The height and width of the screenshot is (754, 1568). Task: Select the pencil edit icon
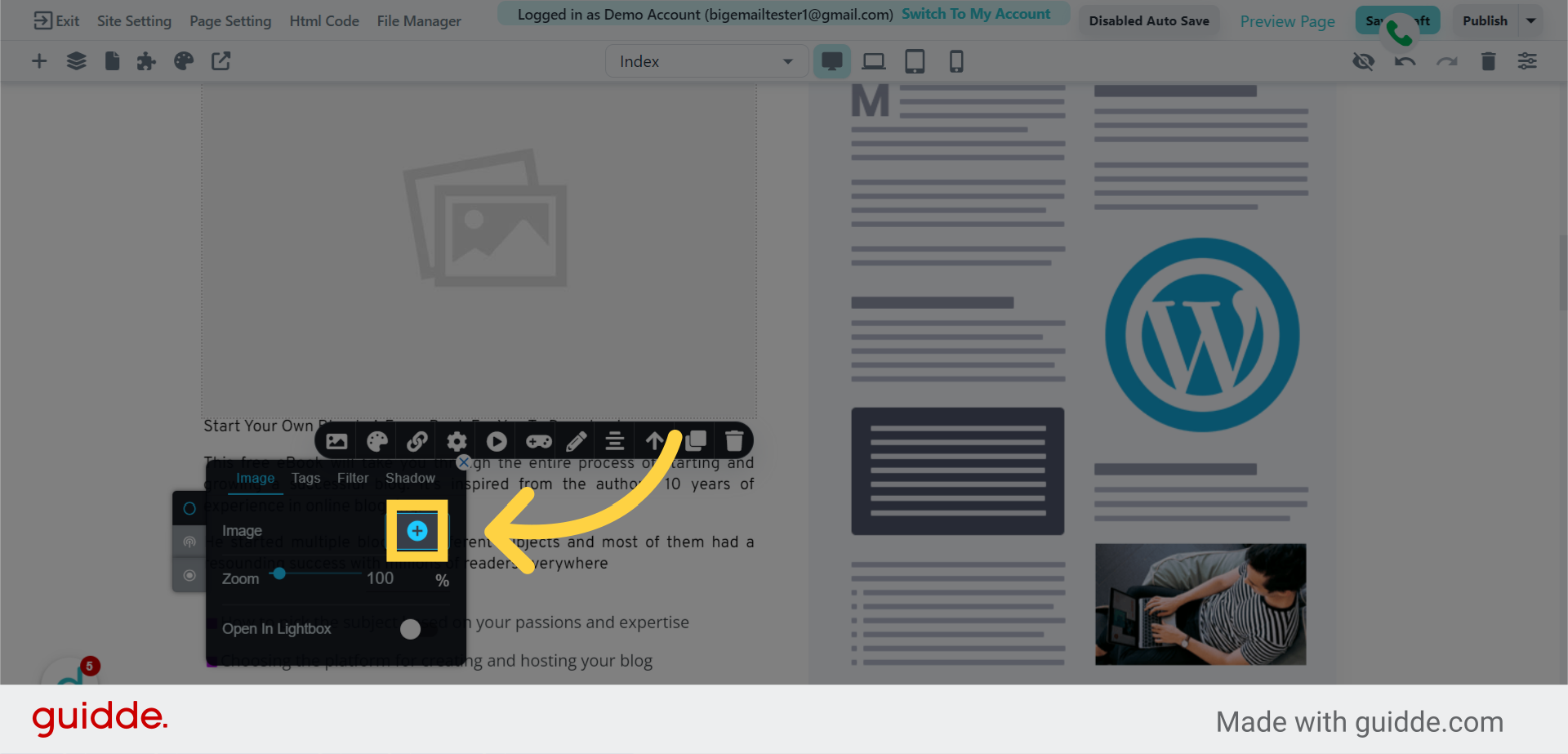tap(577, 442)
